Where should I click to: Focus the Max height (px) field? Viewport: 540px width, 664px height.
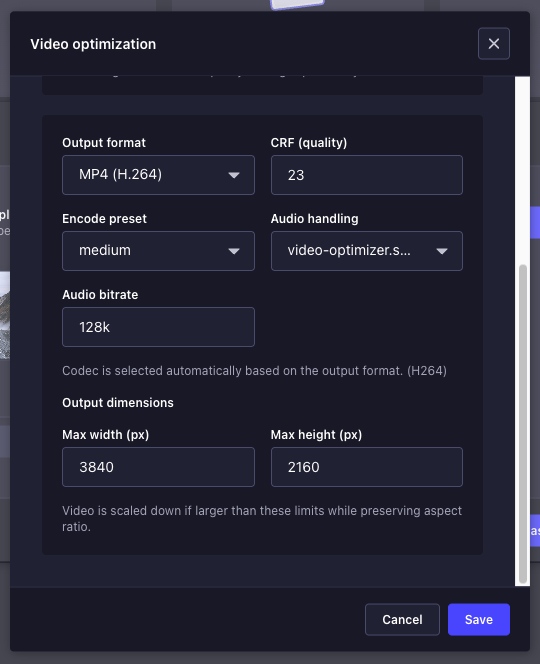click(367, 467)
